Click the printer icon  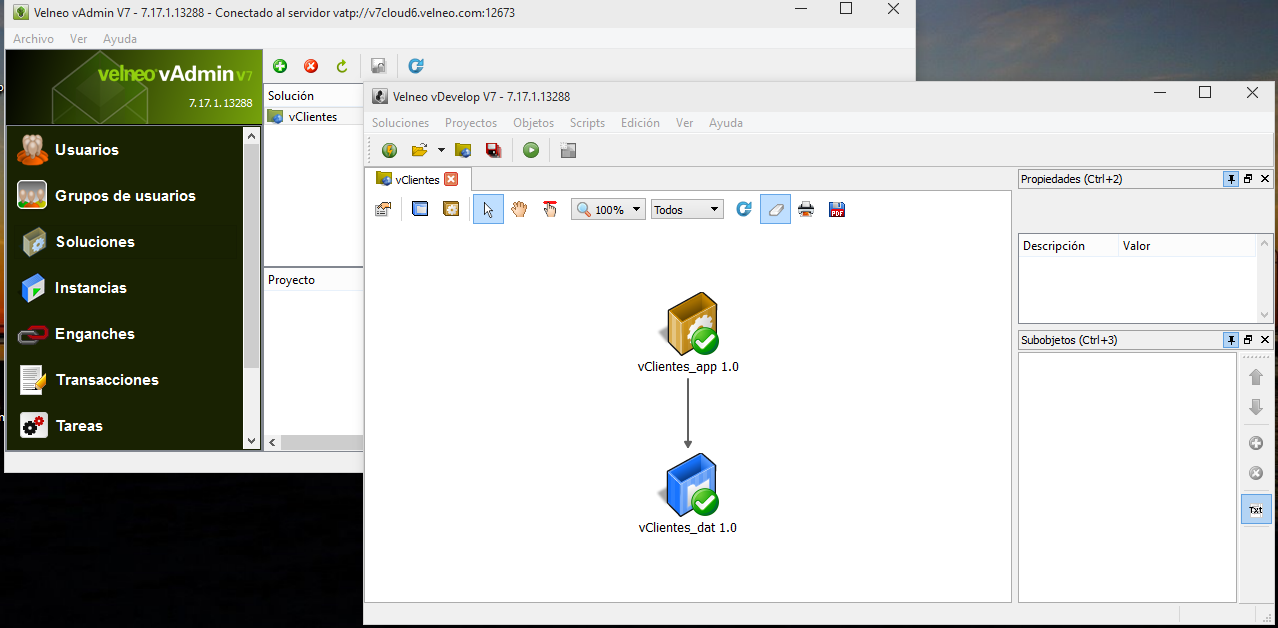click(x=806, y=210)
